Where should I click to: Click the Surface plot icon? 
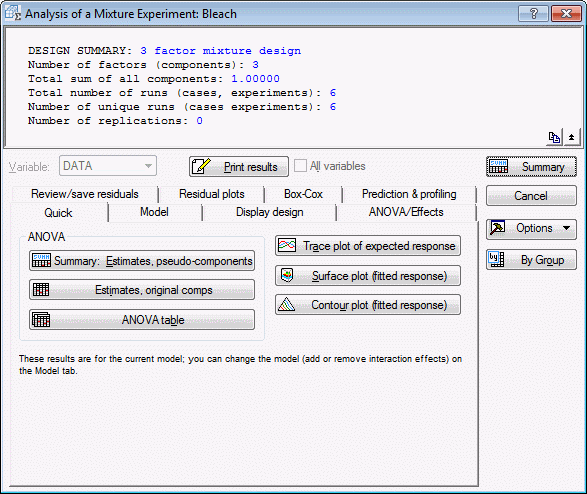click(287, 275)
